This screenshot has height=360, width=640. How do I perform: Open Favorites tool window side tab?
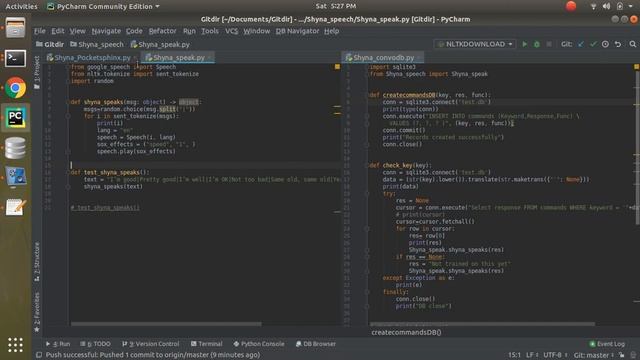(x=37, y=312)
